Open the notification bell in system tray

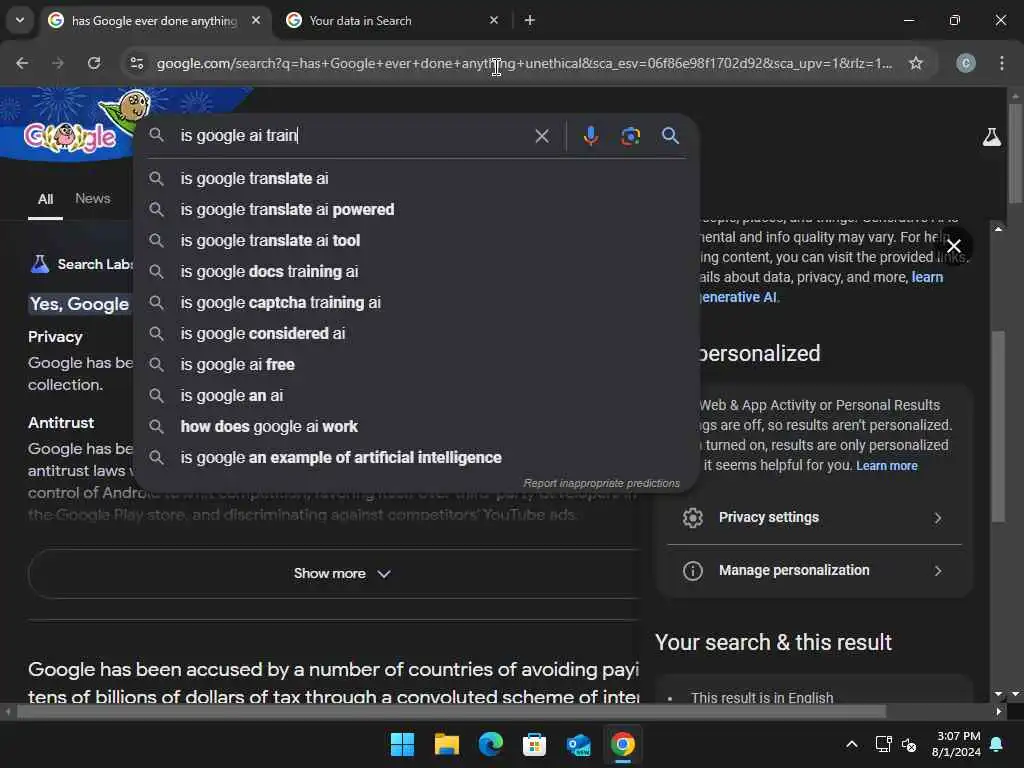997,744
